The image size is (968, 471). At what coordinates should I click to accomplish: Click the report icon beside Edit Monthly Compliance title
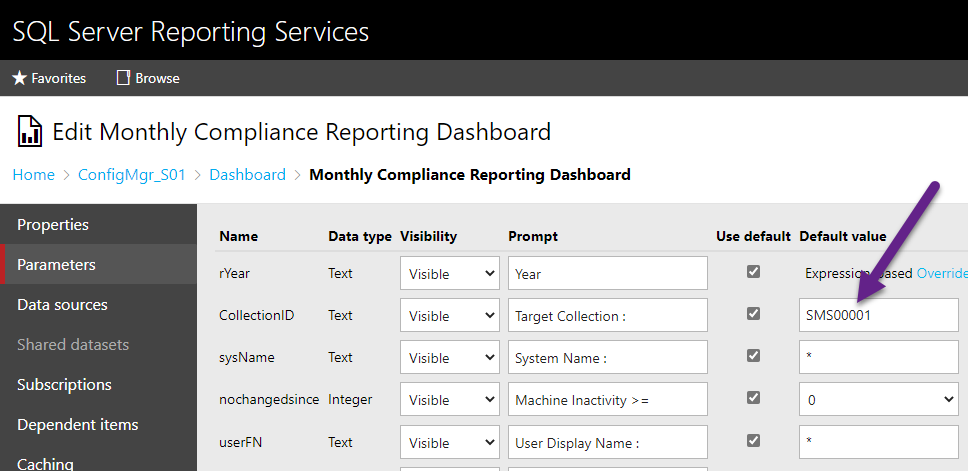[x=30, y=131]
